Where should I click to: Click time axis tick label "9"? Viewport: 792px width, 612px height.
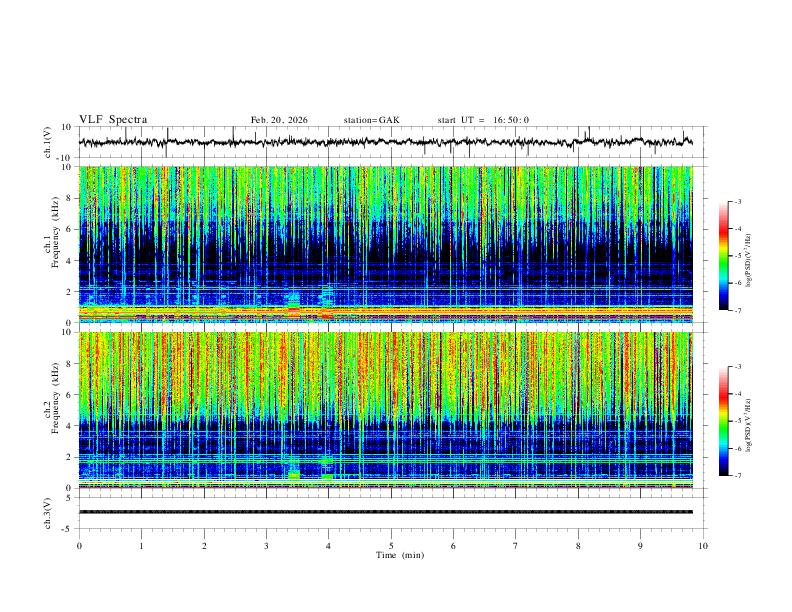tap(640, 546)
